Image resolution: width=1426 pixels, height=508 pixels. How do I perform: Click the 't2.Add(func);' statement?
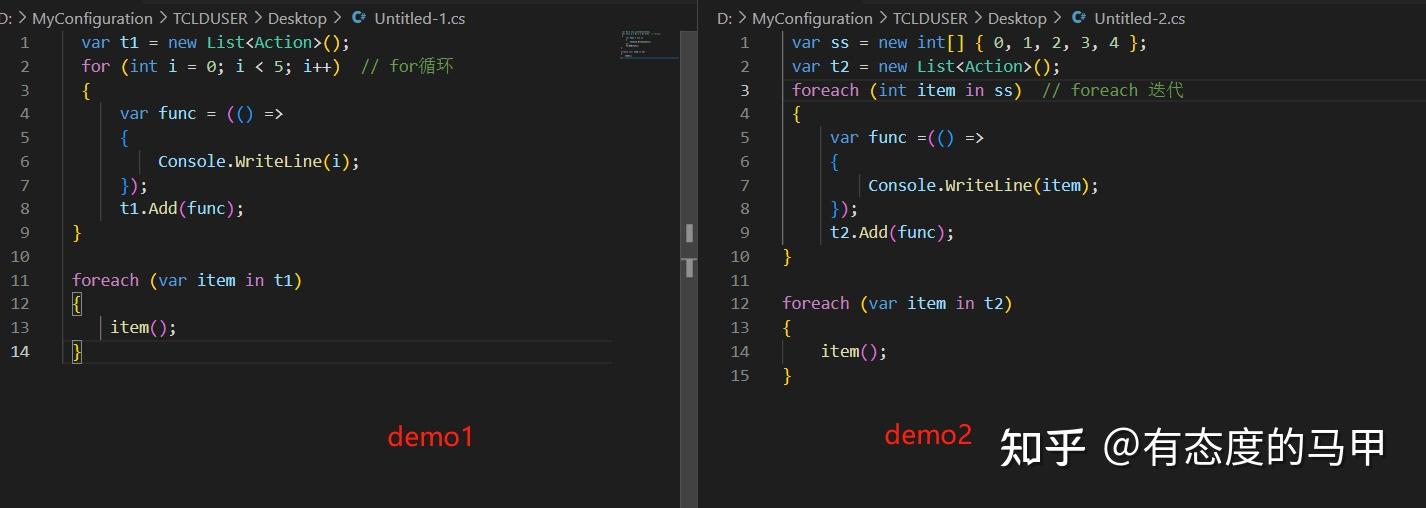coord(892,232)
